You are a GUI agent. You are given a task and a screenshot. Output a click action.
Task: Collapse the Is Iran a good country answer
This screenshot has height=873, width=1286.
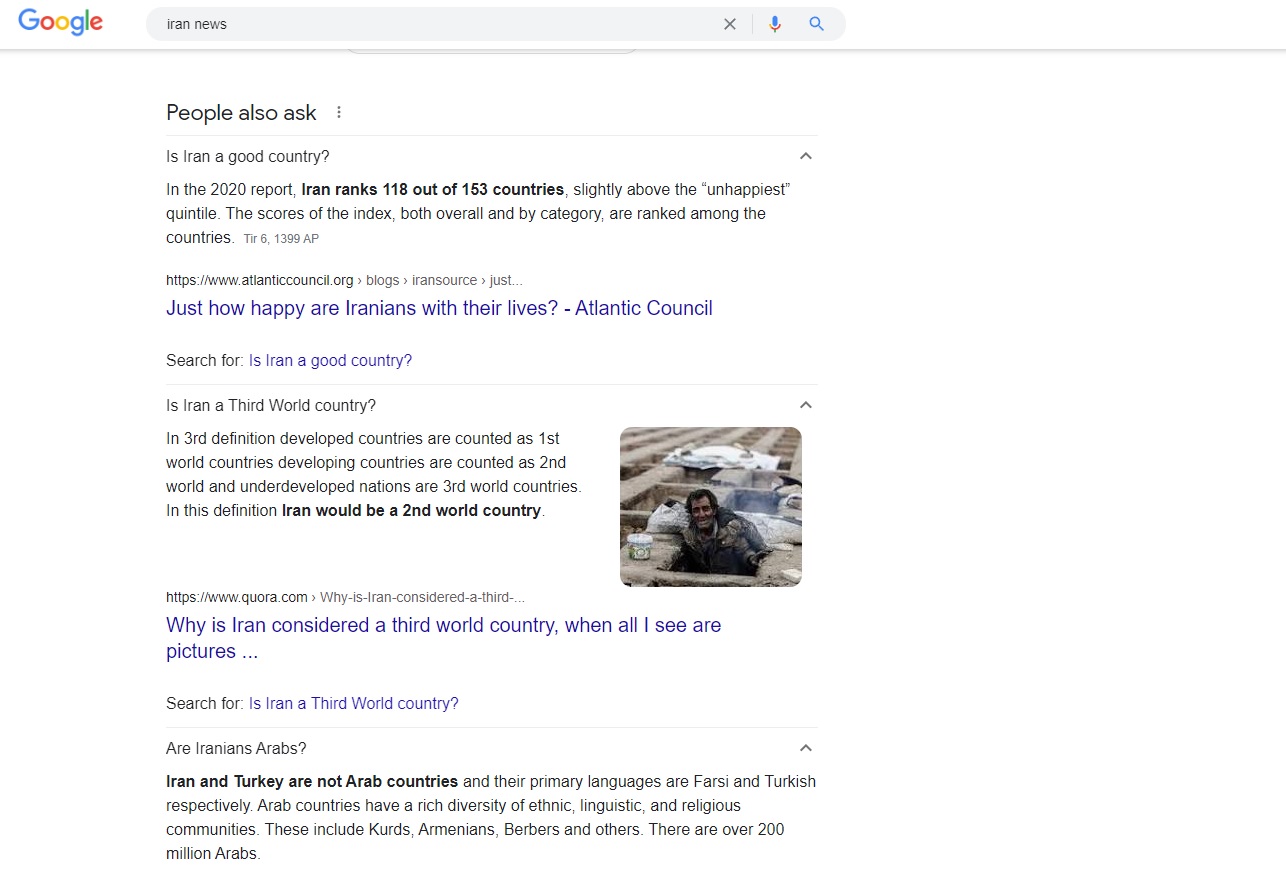click(x=806, y=156)
